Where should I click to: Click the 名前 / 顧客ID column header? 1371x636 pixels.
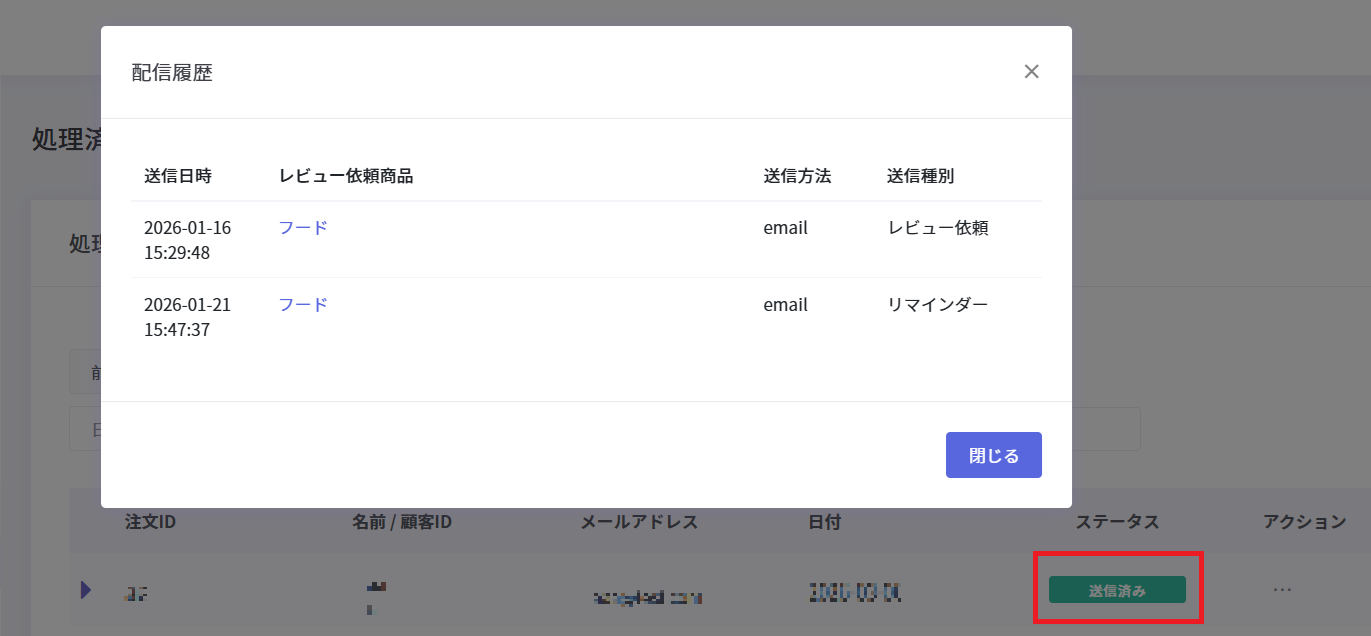coord(402,522)
